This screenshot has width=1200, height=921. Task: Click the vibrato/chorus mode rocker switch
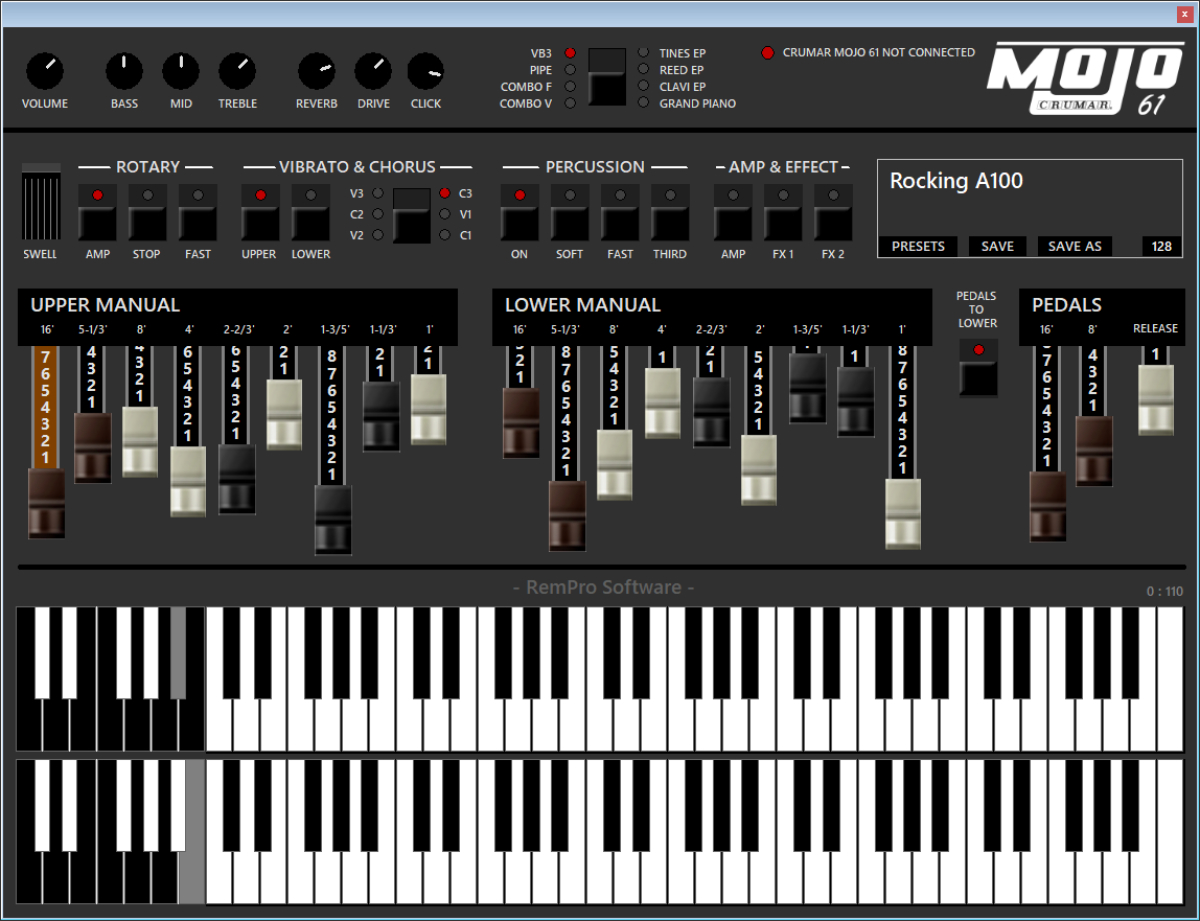412,216
